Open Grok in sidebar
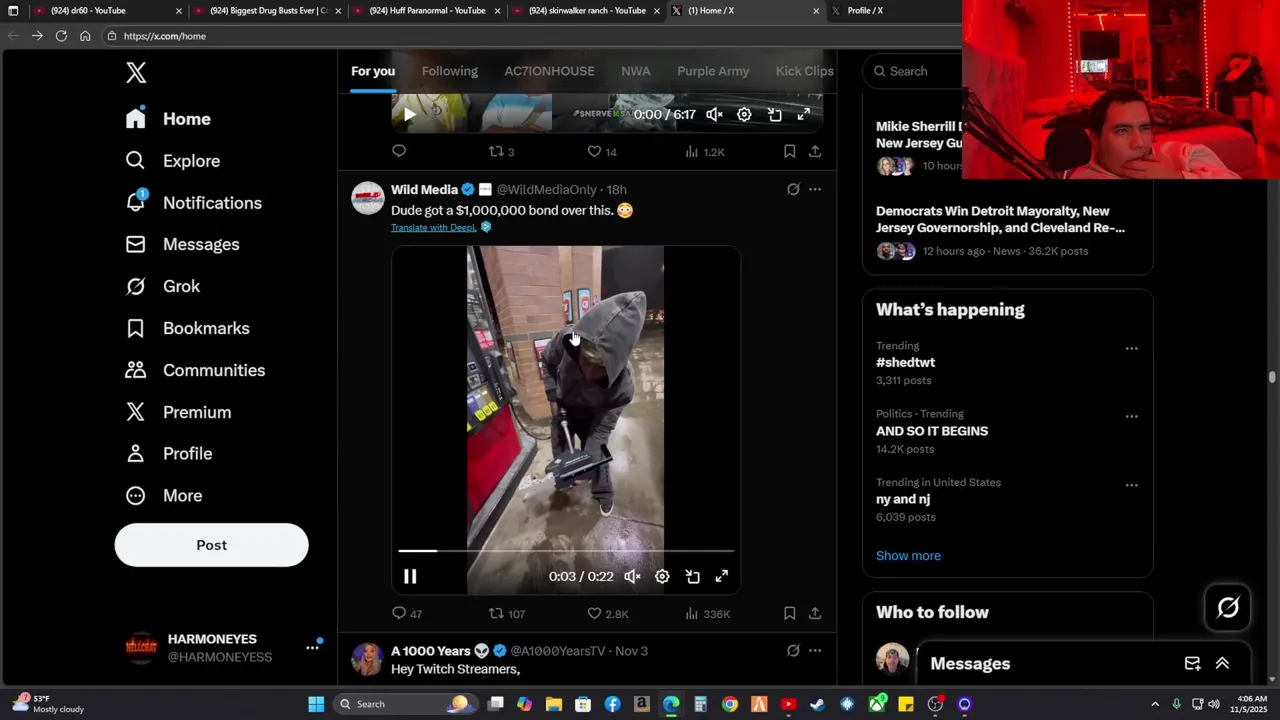Image resolution: width=1280 pixels, height=720 pixels. 162,286
